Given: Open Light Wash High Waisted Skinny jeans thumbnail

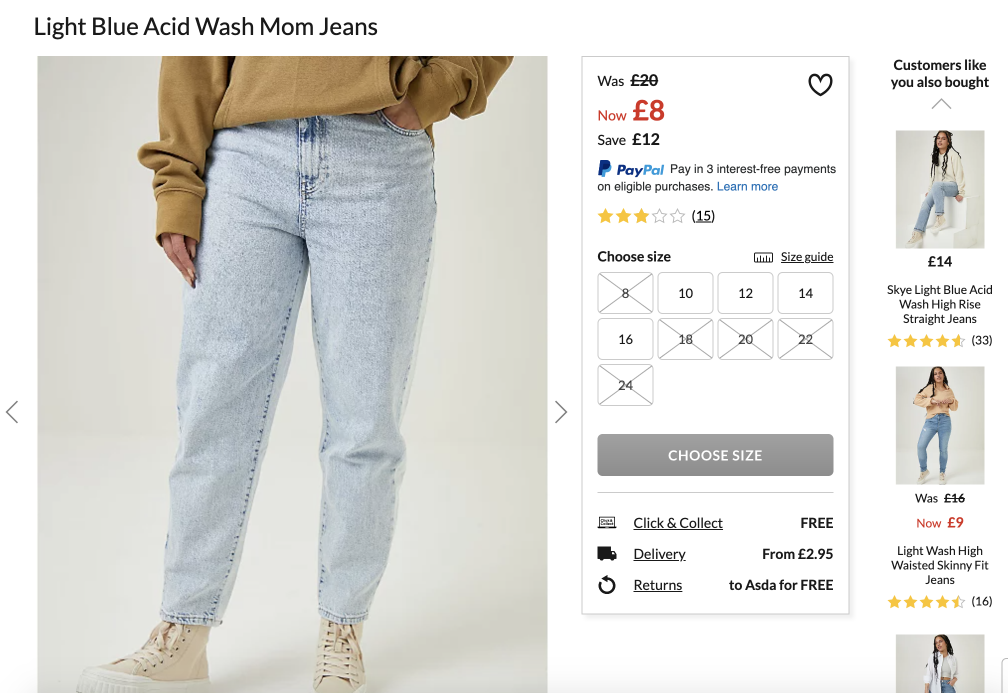Looking at the screenshot, I should click(940, 426).
